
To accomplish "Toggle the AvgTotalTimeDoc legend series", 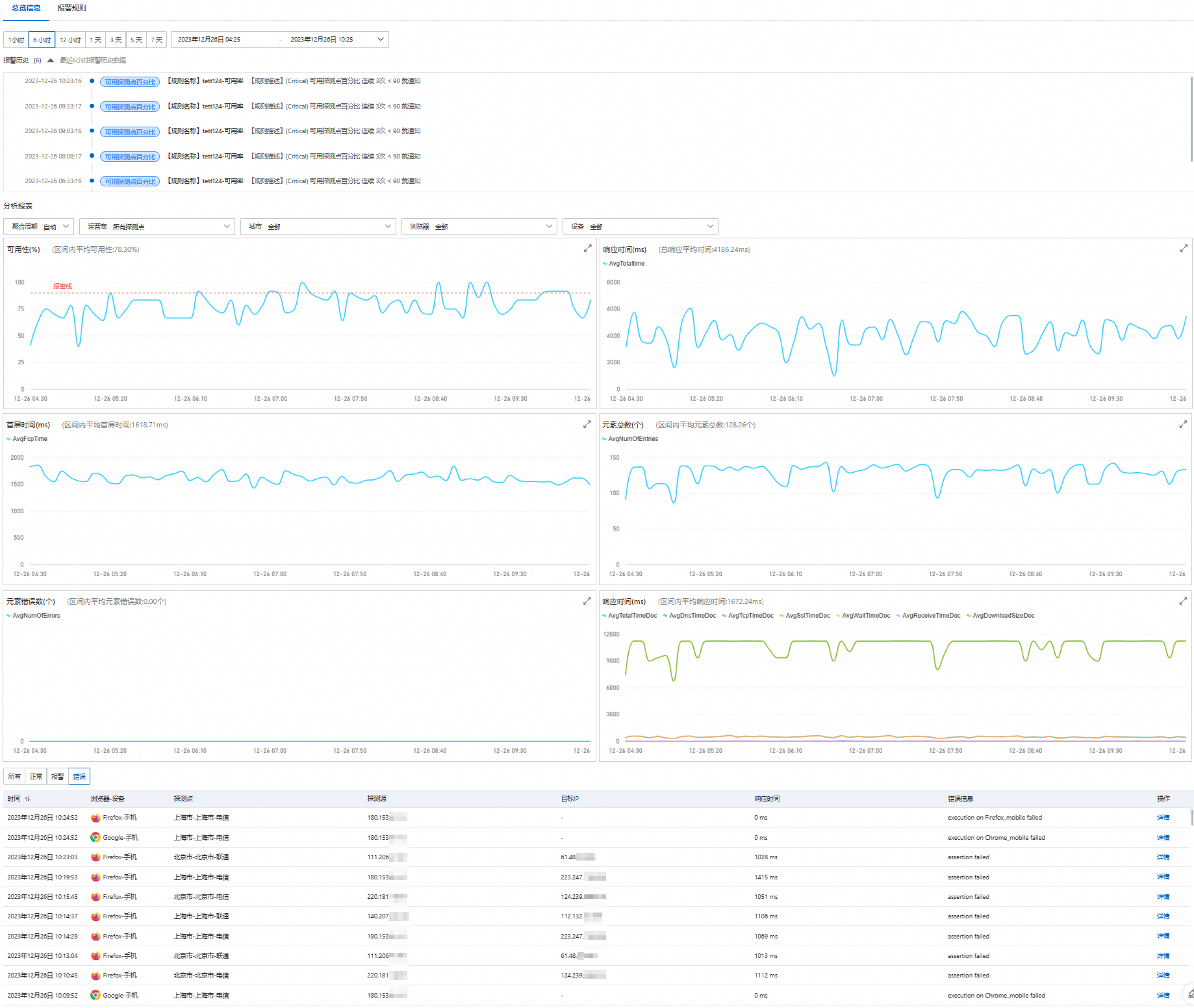I will [x=629, y=616].
